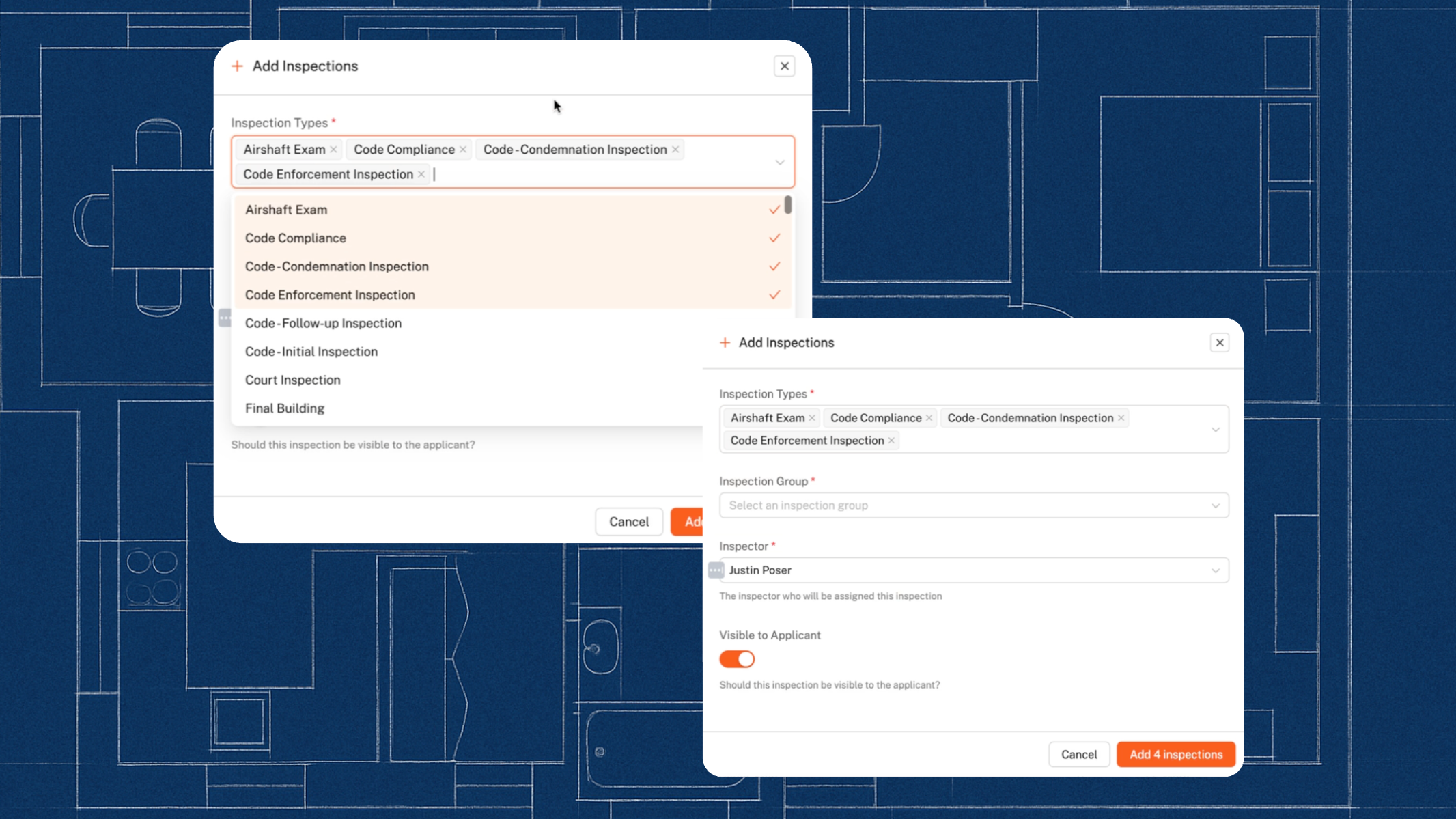This screenshot has height=819, width=1456.
Task: Turn off the Visible to Applicant switch
Action: (737, 659)
